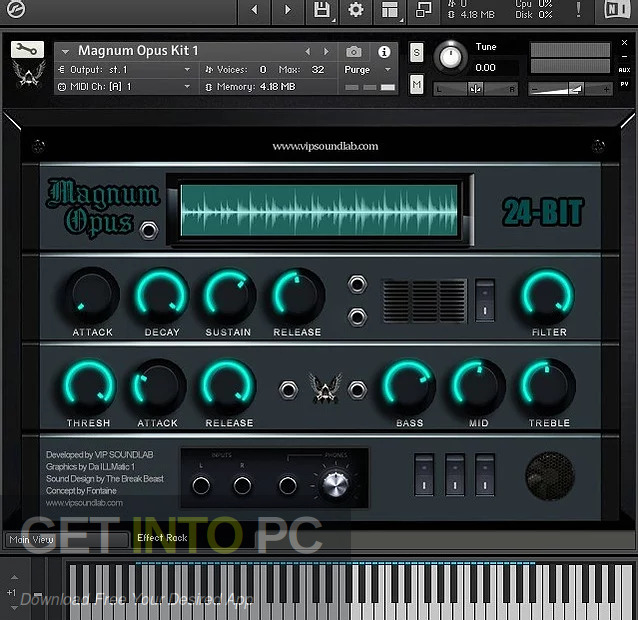The width and height of the screenshot is (638, 620).
Task: Open the Output st. 1 dropdown
Action: pyautogui.click(x=126, y=70)
